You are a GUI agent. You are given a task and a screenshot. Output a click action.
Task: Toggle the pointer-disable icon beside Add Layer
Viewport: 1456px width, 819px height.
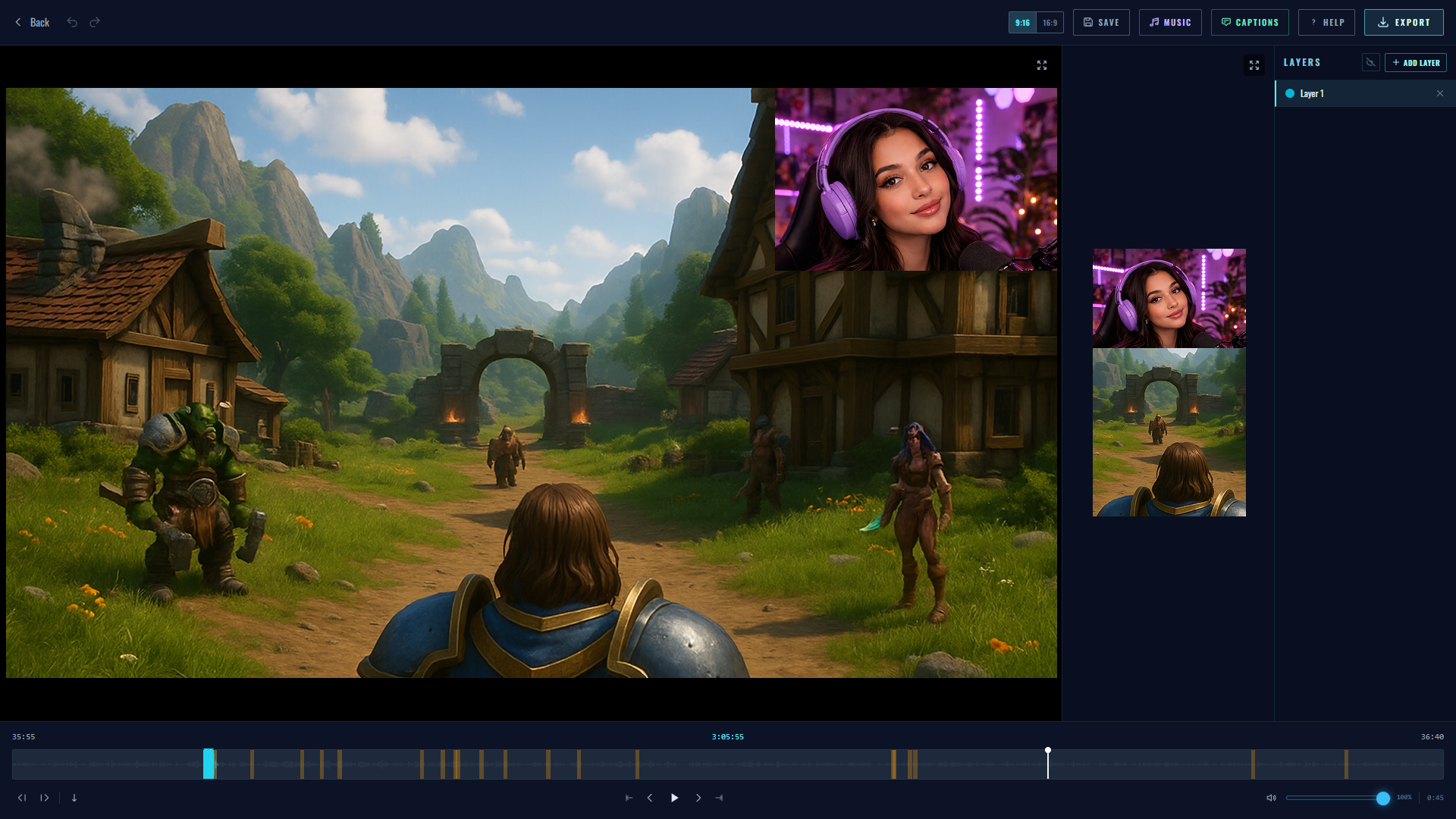tap(1370, 62)
